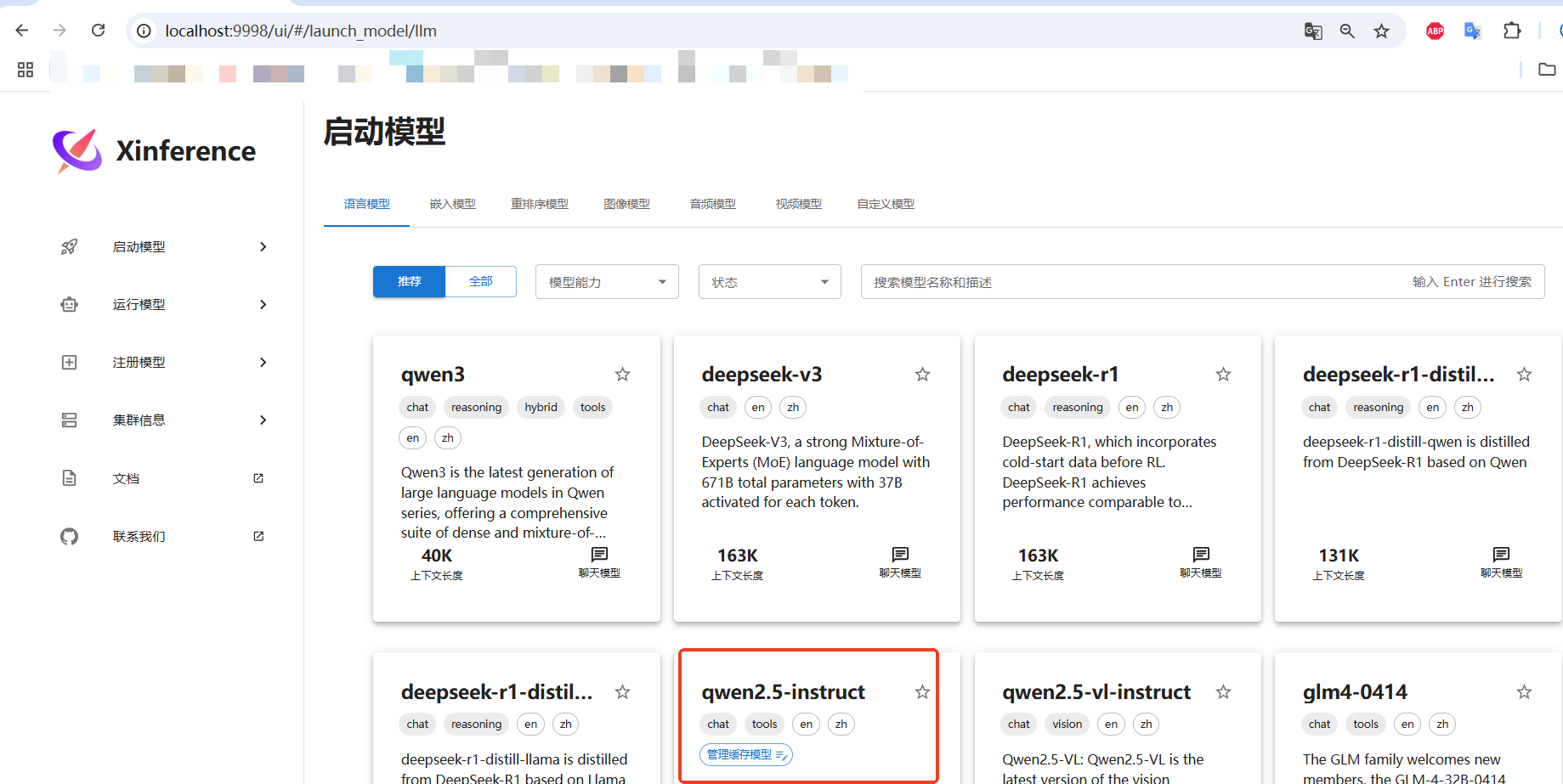
Task: Select the 全部 filter button
Action: [481, 281]
